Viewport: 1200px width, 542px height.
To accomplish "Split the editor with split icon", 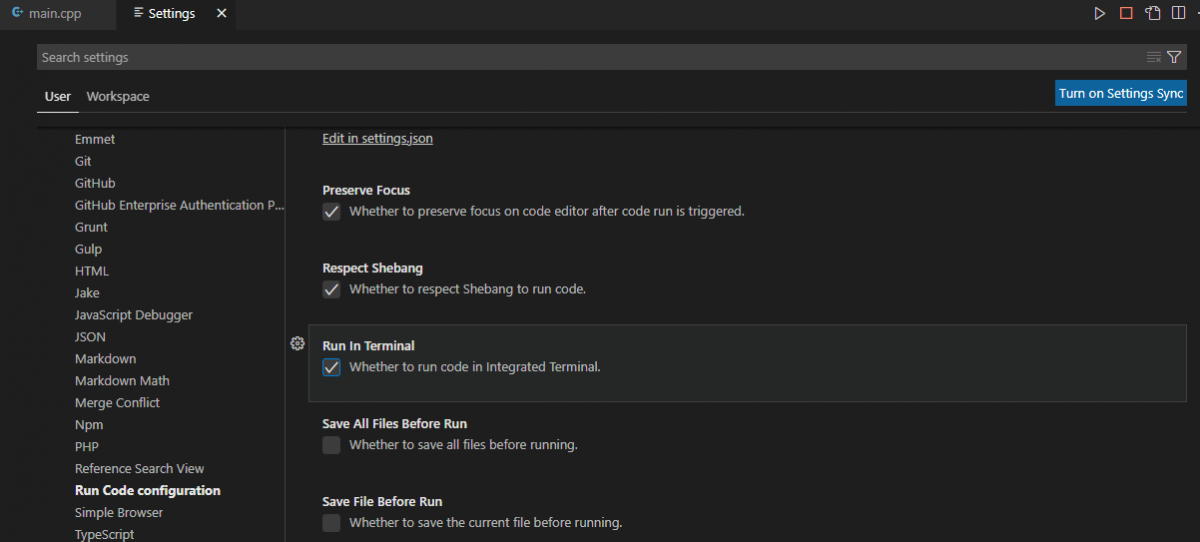I will [x=1179, y=14].
